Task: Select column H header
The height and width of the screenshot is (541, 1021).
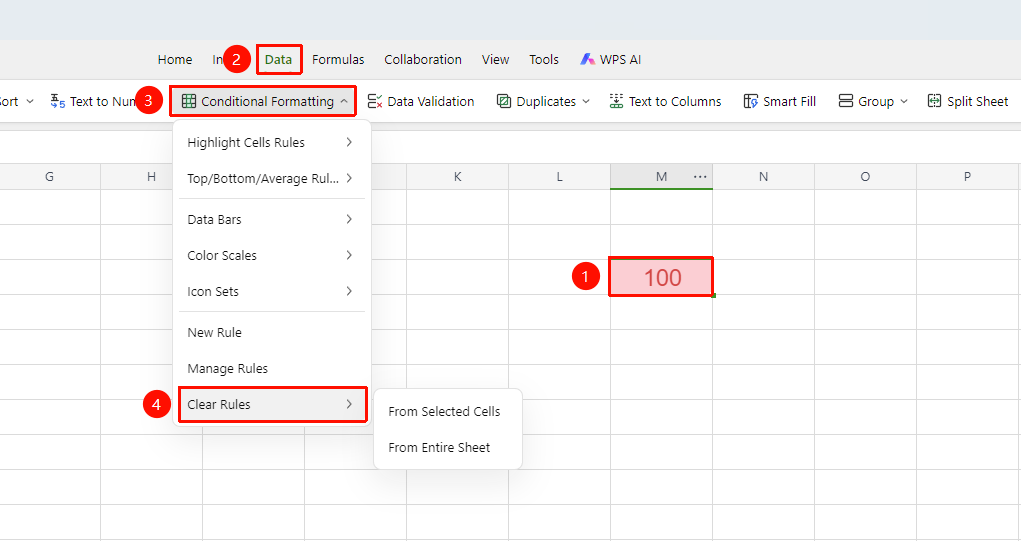Action: (151, 176)
